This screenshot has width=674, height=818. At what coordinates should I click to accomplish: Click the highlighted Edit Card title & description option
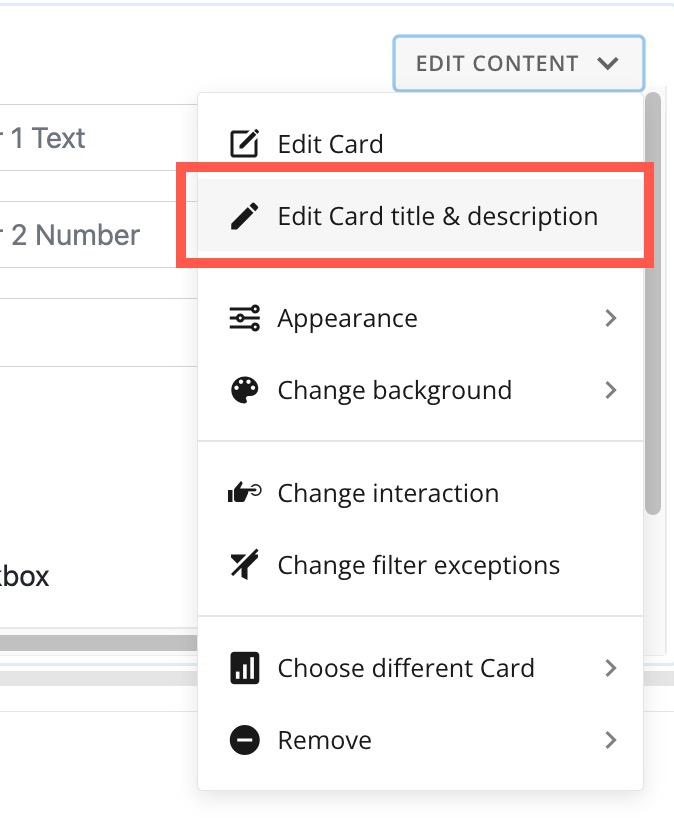coord(437,215)
